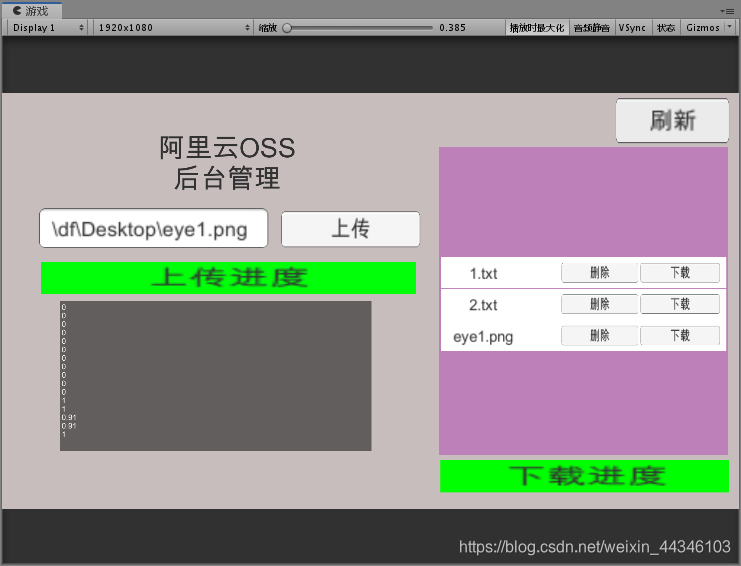Click the file path input field
The image size is (741, 566).
[x=154, y=228]
